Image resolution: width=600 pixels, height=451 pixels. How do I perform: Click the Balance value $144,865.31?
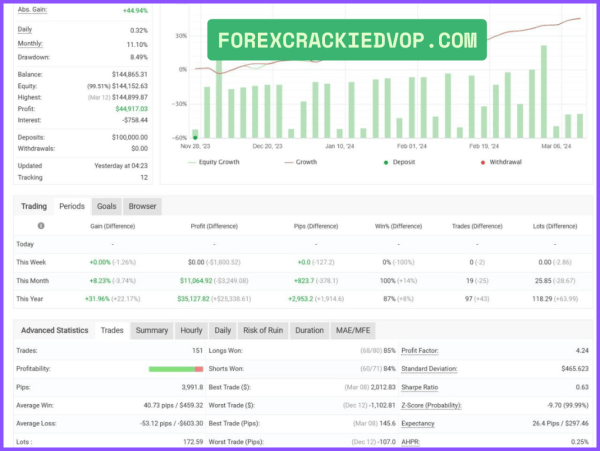130,74
